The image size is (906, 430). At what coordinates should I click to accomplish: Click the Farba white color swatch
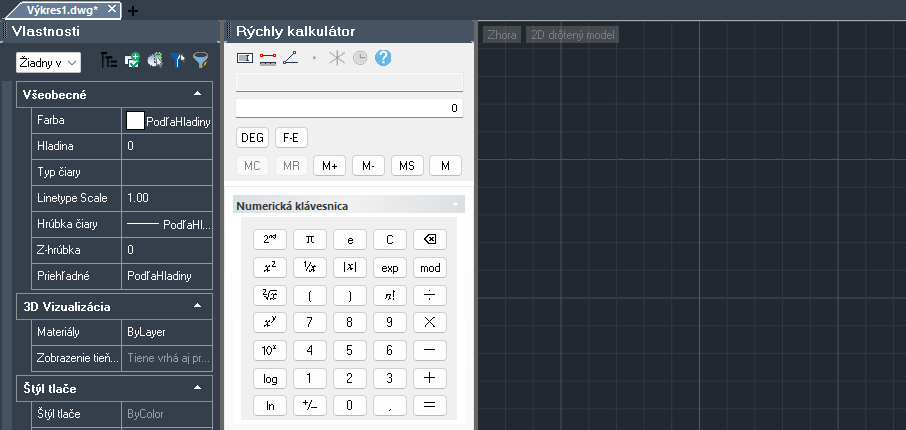click(x=135, y=120)
